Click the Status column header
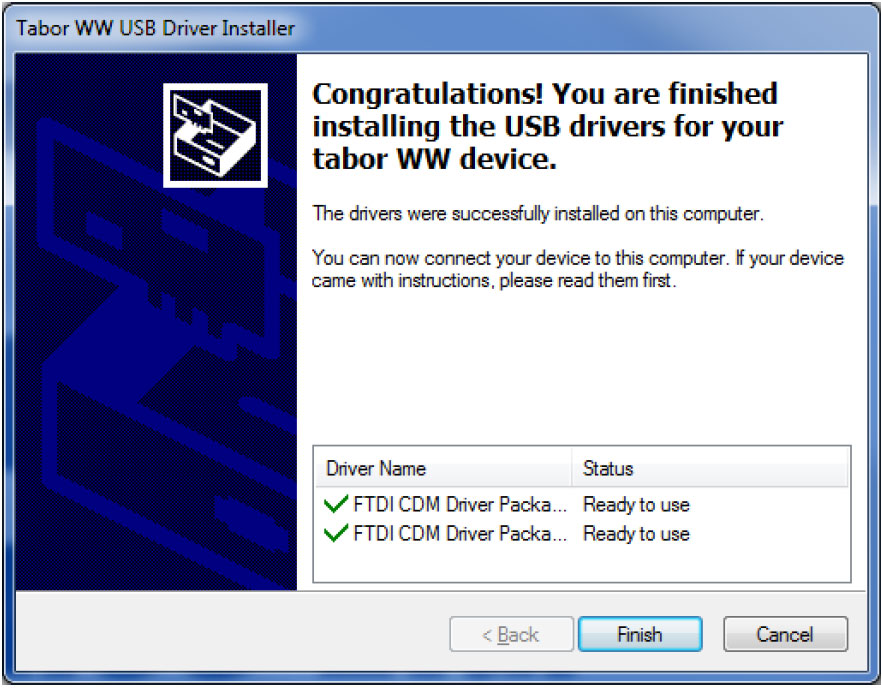 [608, 468]
